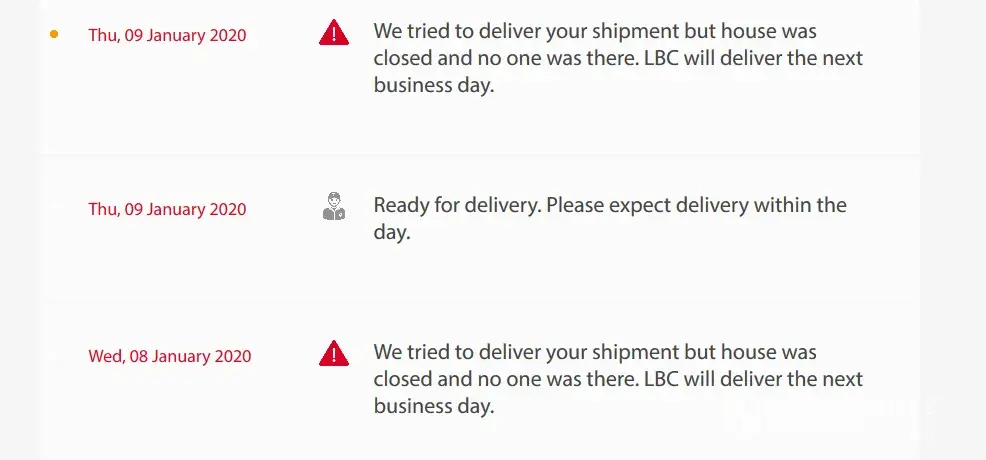
Task: Select the Wed, 08 January 2020 date
Action: click(169, 356)
